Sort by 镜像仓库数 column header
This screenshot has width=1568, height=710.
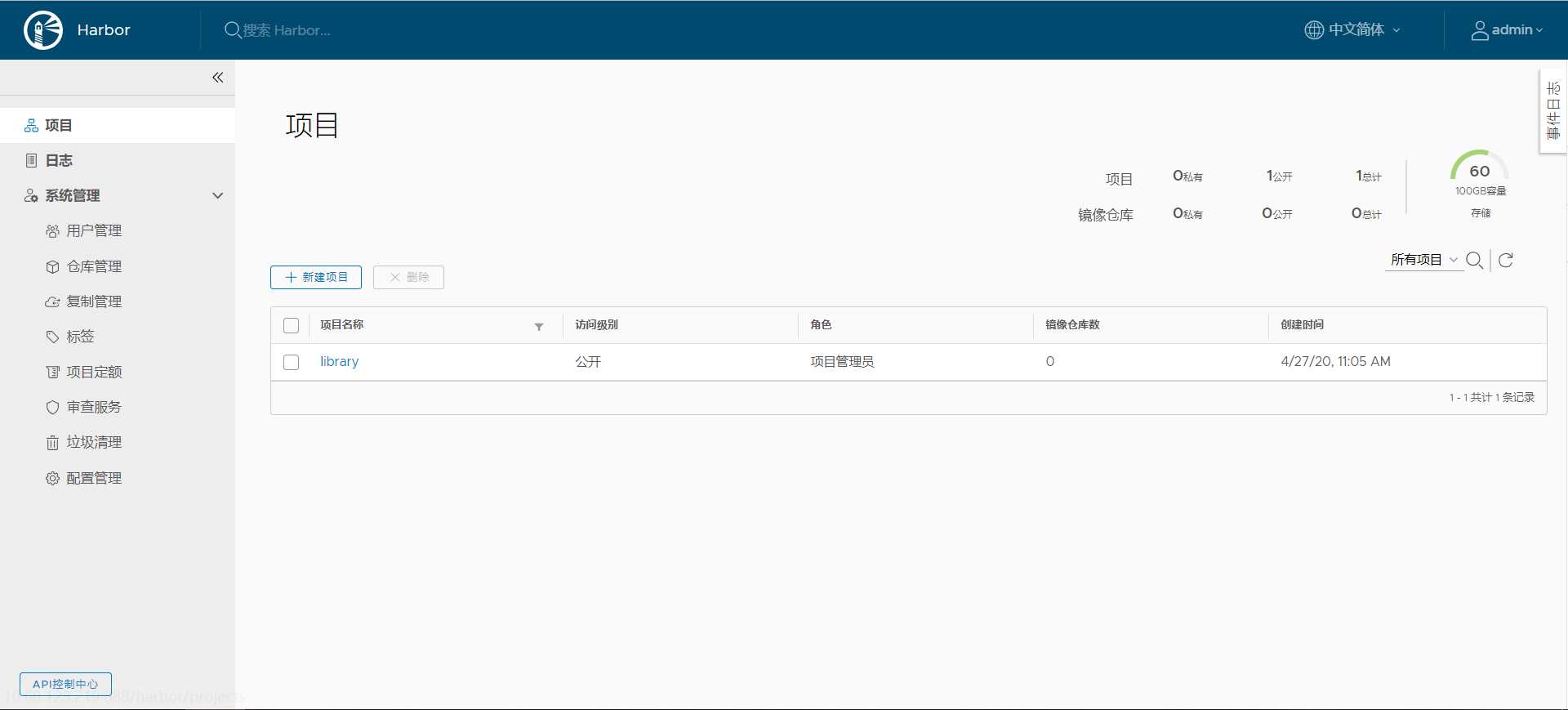[x=1072, y=324]
